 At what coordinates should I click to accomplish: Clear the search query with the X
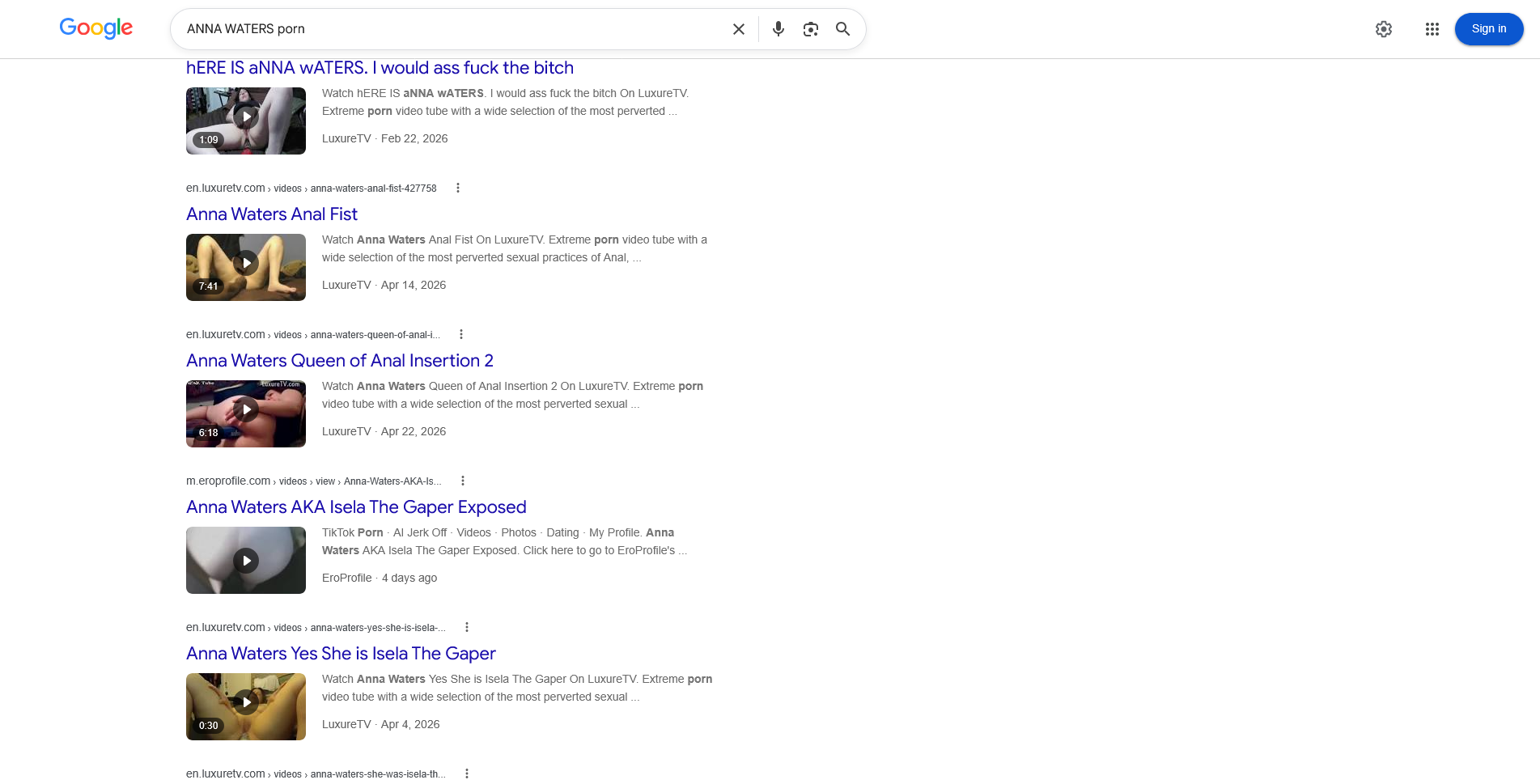click(x=739, y=29)
